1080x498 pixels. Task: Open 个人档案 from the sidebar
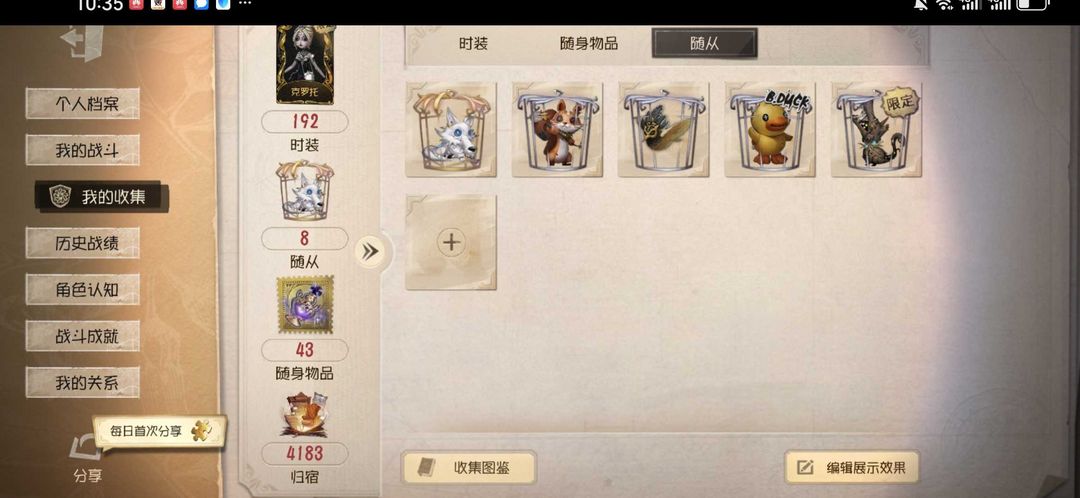[83, 103]
